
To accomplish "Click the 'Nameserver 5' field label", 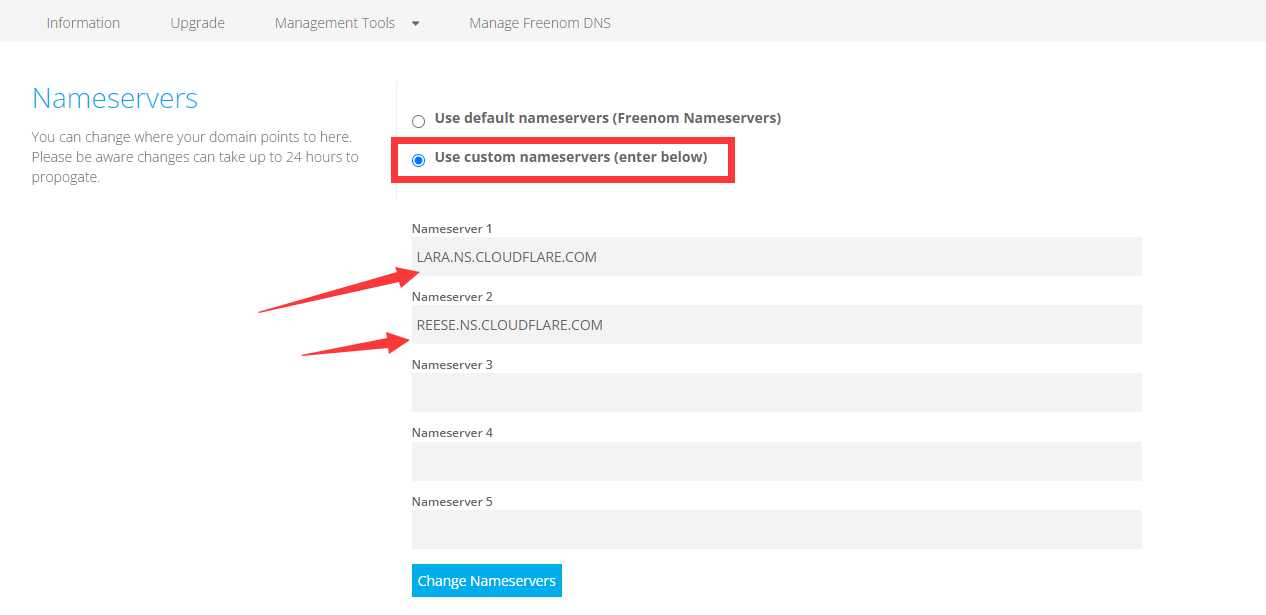I will point(452,502).
